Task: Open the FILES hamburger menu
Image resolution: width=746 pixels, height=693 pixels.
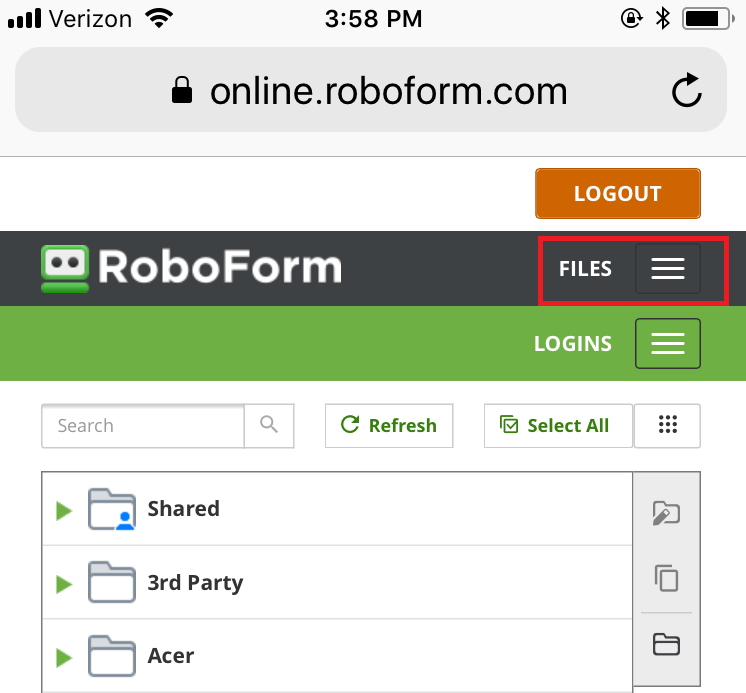Action: click(x=667, y=269)
